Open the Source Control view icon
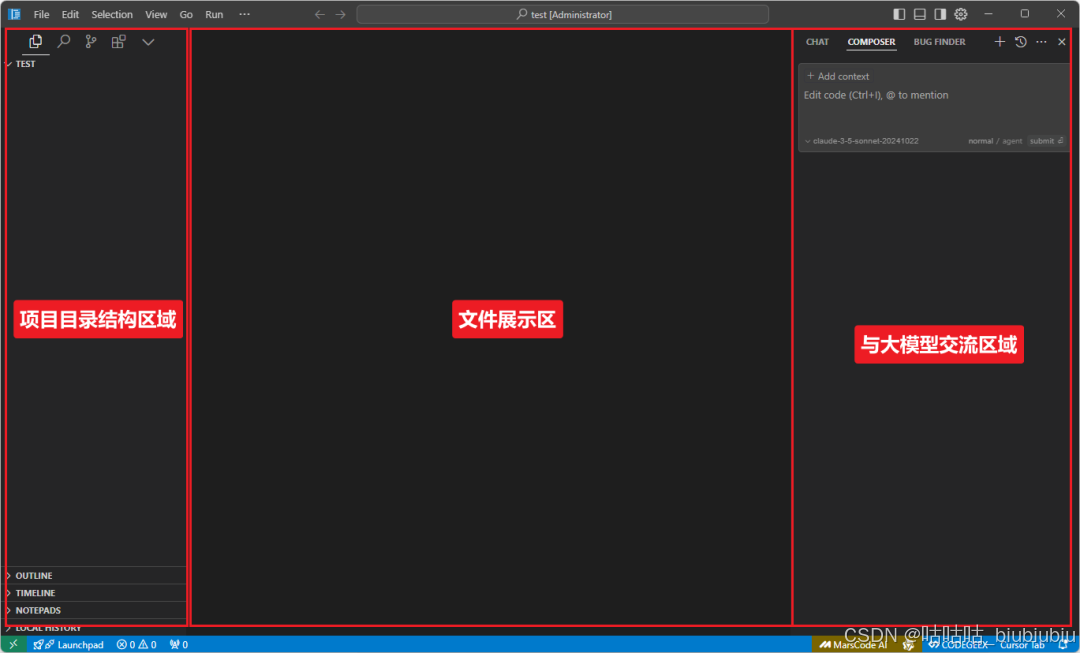 pyautogui.click(x=91, y=41)
